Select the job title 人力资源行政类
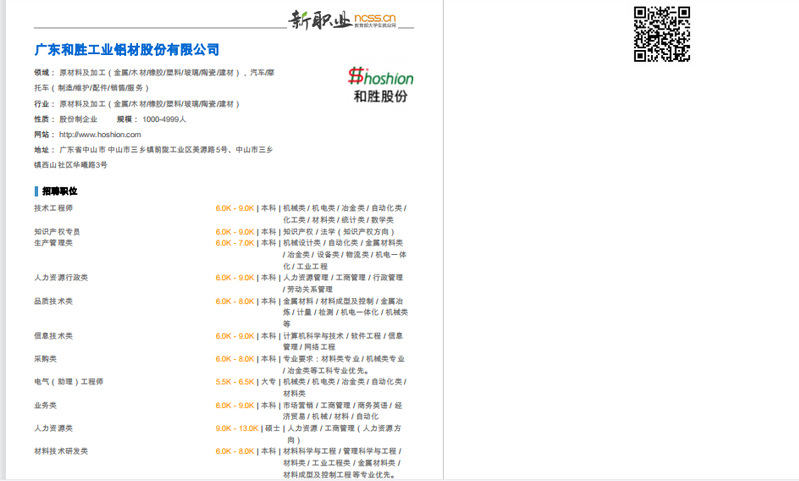799x481 pixels. tap(61, 277)
